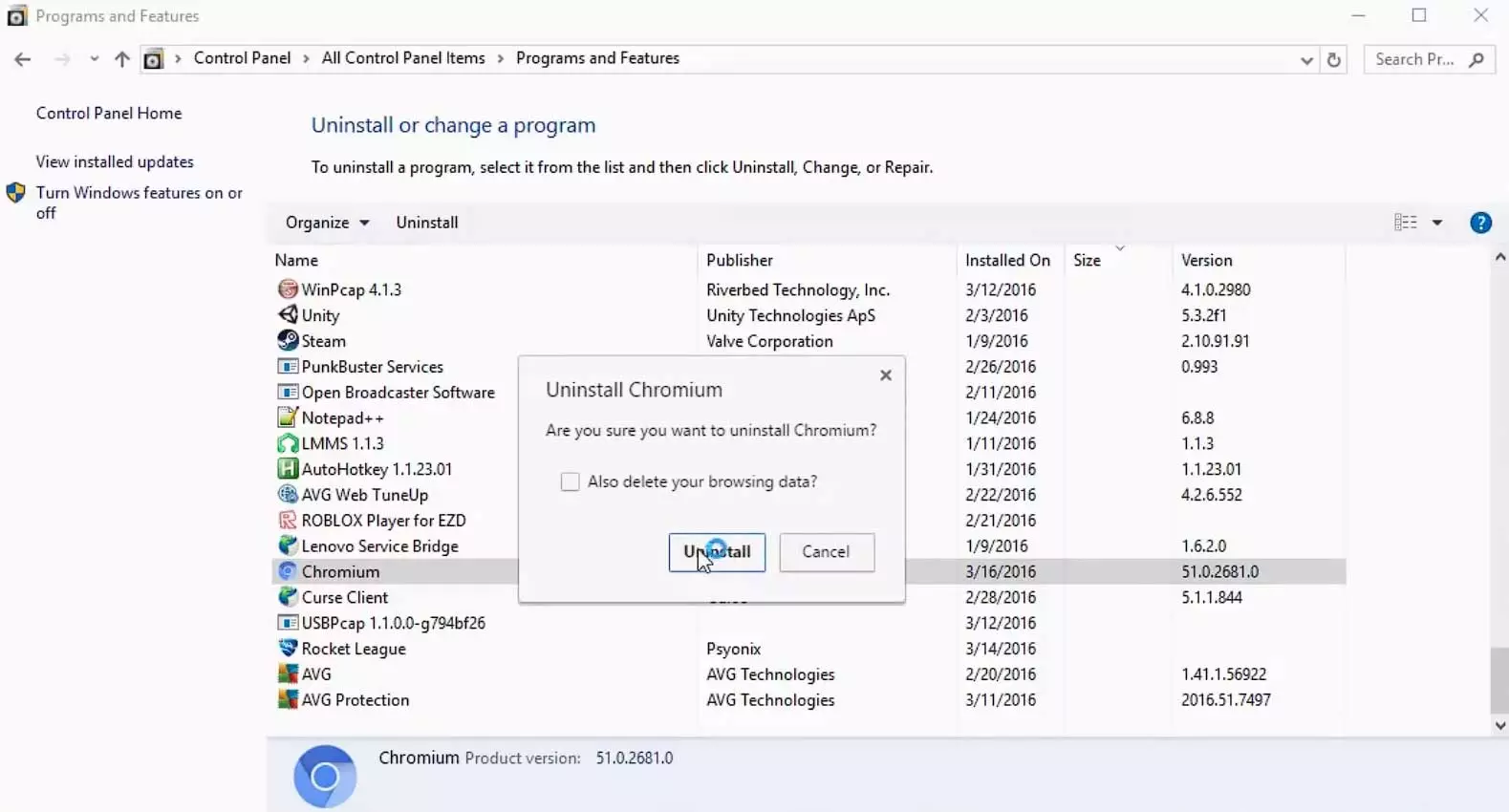
Task: Click version 51.0.2681.0 in Chromium row
Action: point(1219,571)
